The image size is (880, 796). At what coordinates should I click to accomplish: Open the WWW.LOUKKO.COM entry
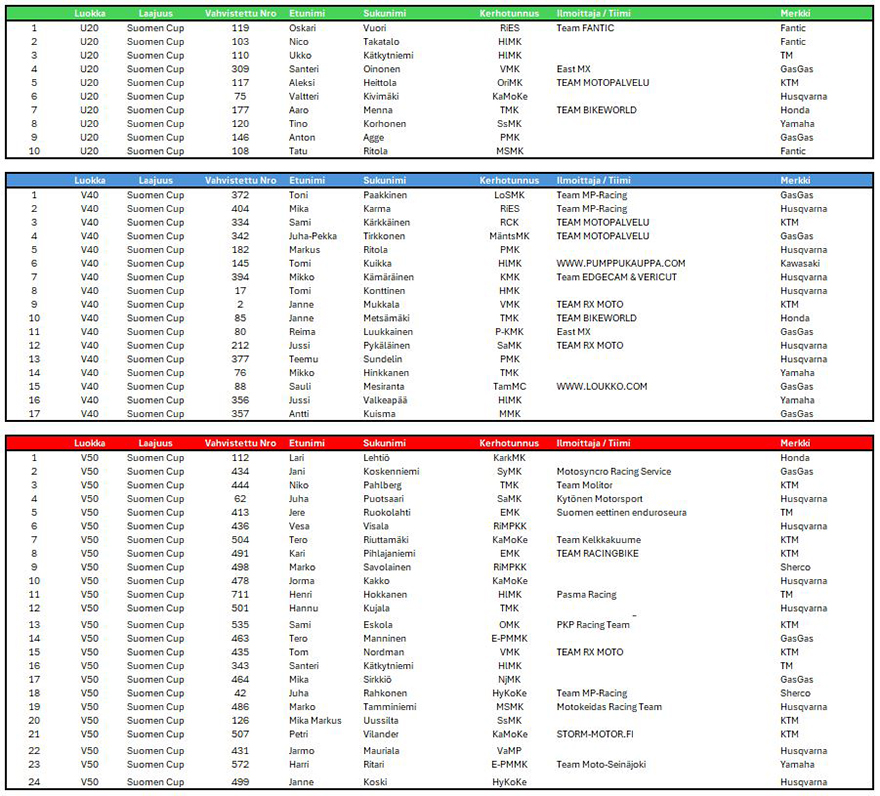[x=601, y=386]
